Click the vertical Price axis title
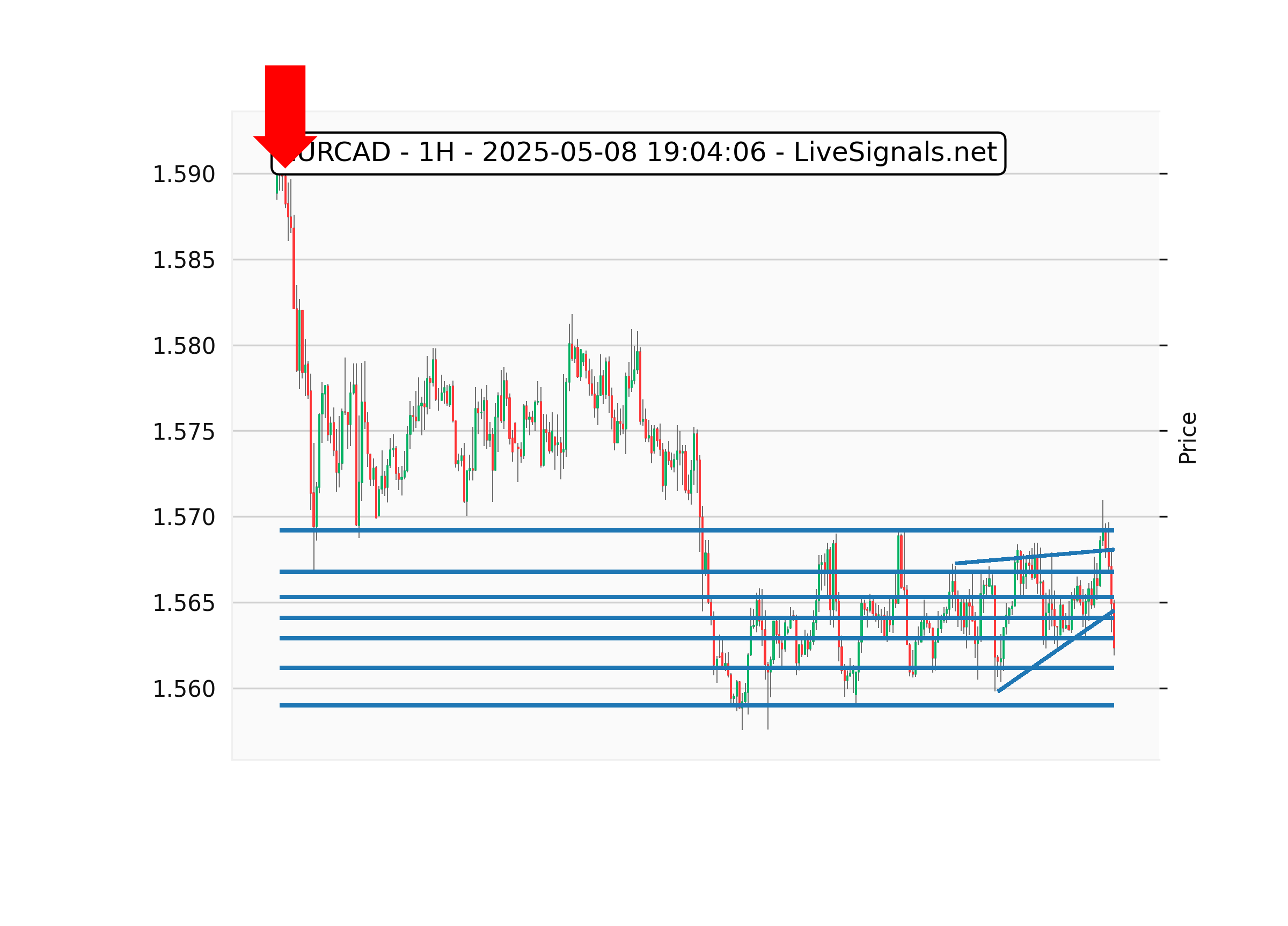The width and height of the screenshot is (1288, 926). (x=1188, y=438)
